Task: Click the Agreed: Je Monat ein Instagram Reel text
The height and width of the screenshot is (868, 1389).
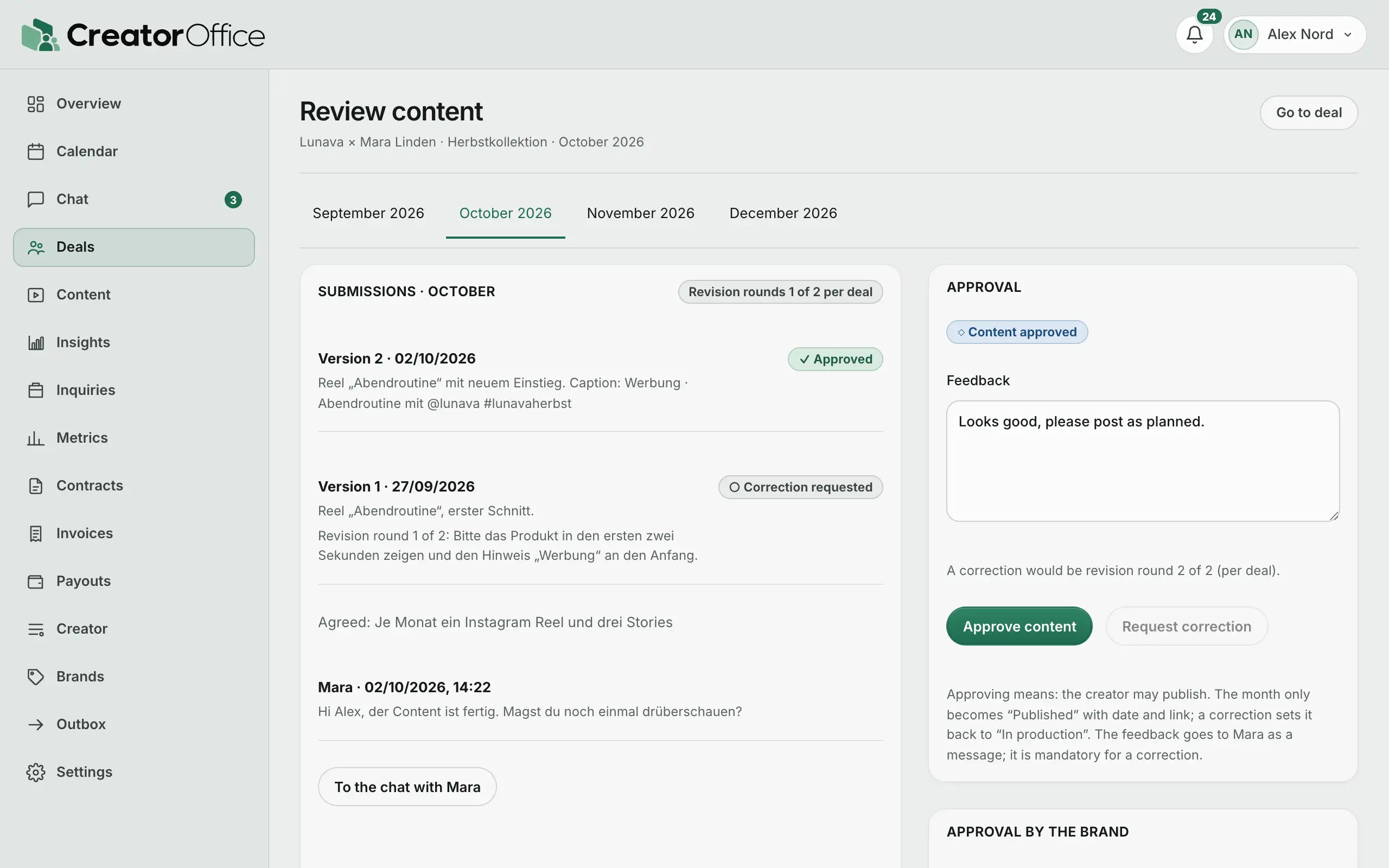Action: coord(495,622)
